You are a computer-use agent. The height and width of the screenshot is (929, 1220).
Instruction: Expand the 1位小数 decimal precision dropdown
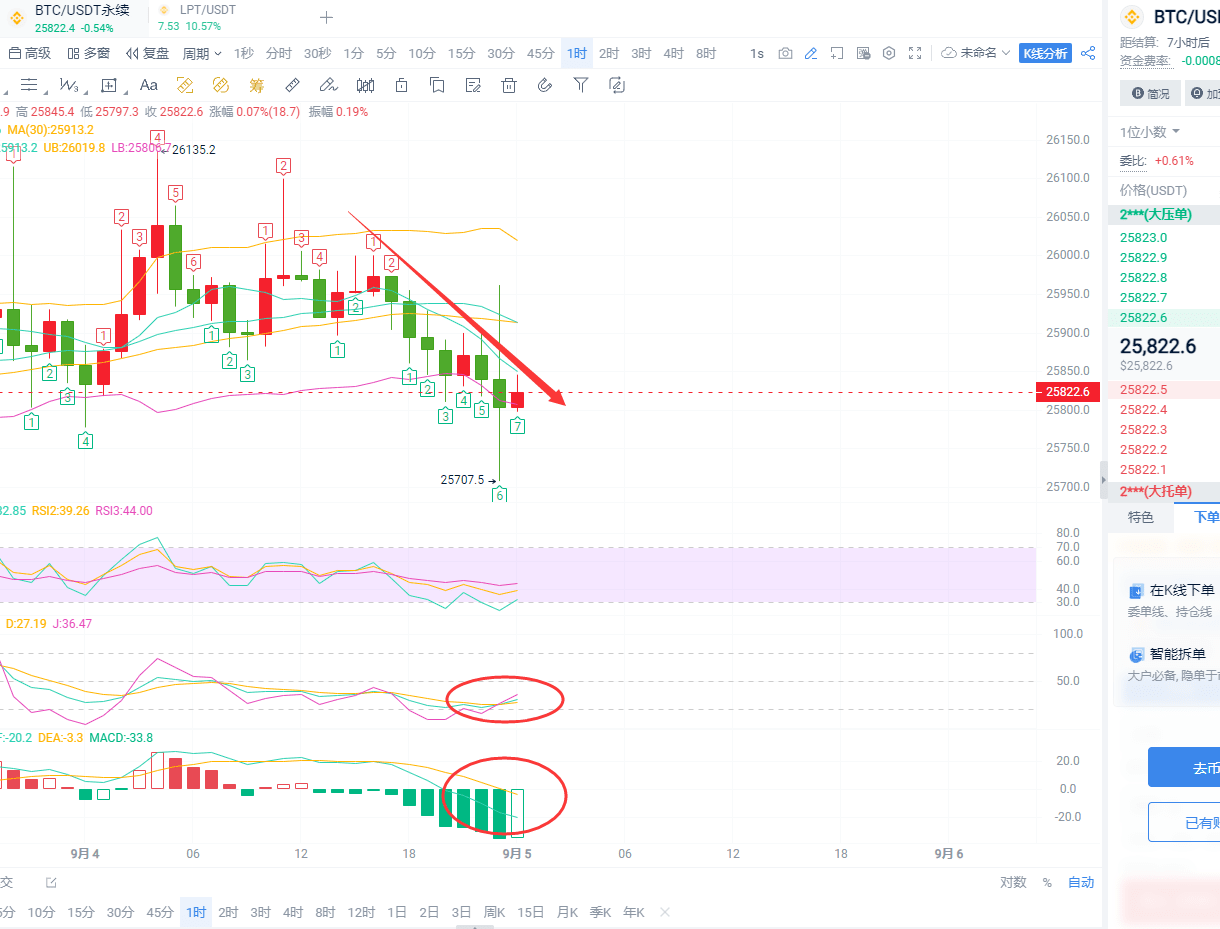coord(1150,132)
